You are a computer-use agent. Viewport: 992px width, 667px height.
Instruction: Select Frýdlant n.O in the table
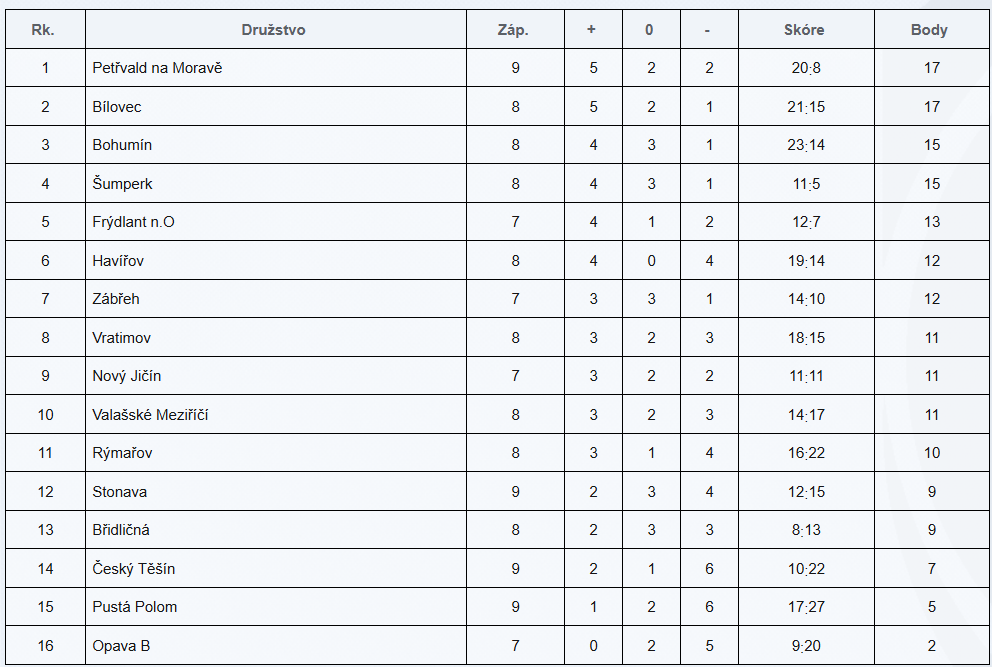click(x=133, y=222)
